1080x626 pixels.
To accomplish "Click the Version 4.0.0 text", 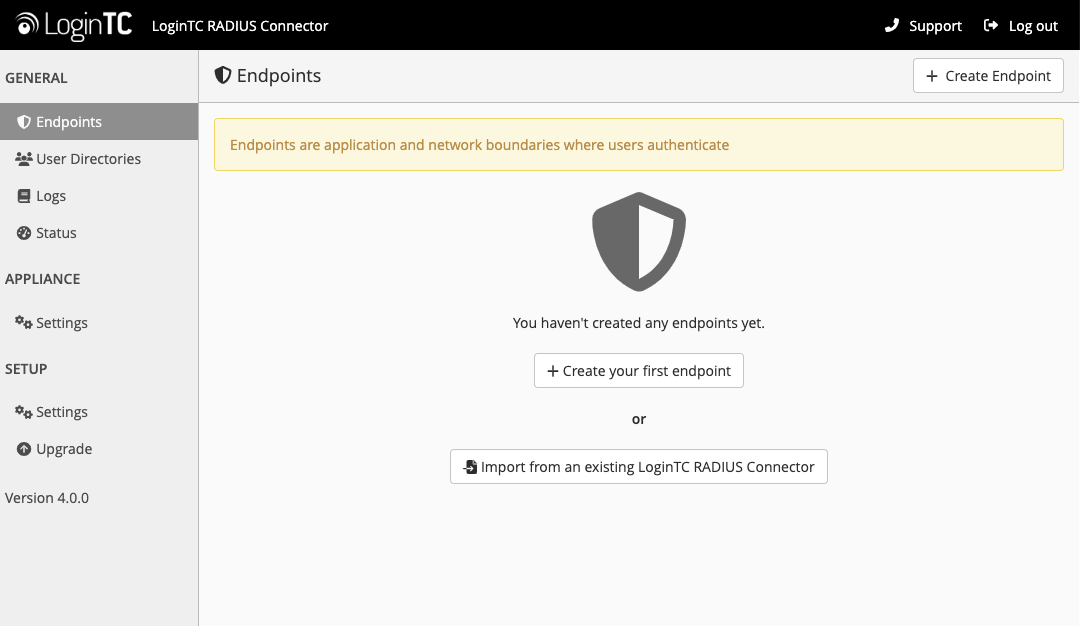I will [x=47, y=498].
